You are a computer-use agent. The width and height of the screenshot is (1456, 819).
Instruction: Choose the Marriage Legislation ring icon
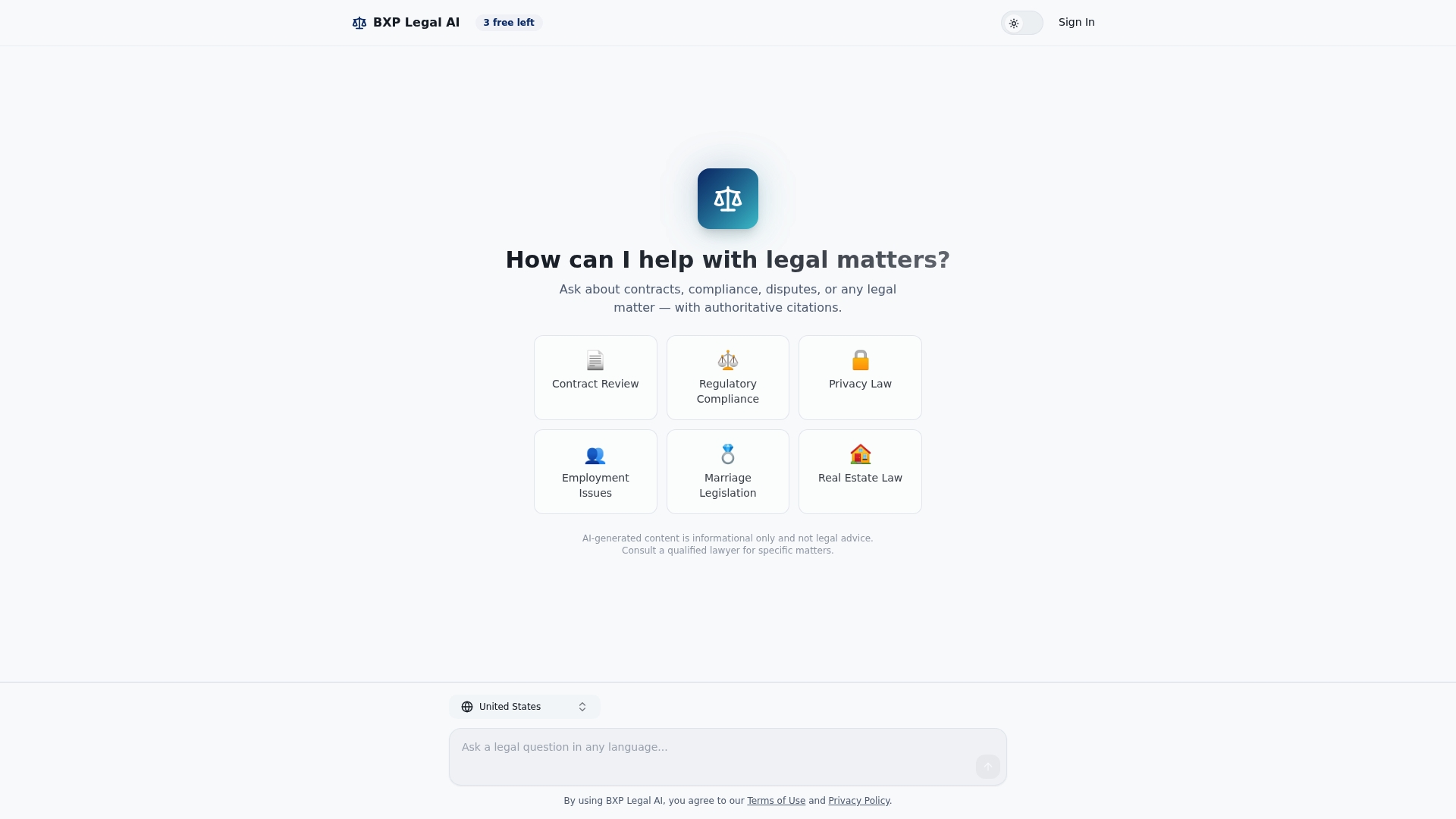point(727,454)
